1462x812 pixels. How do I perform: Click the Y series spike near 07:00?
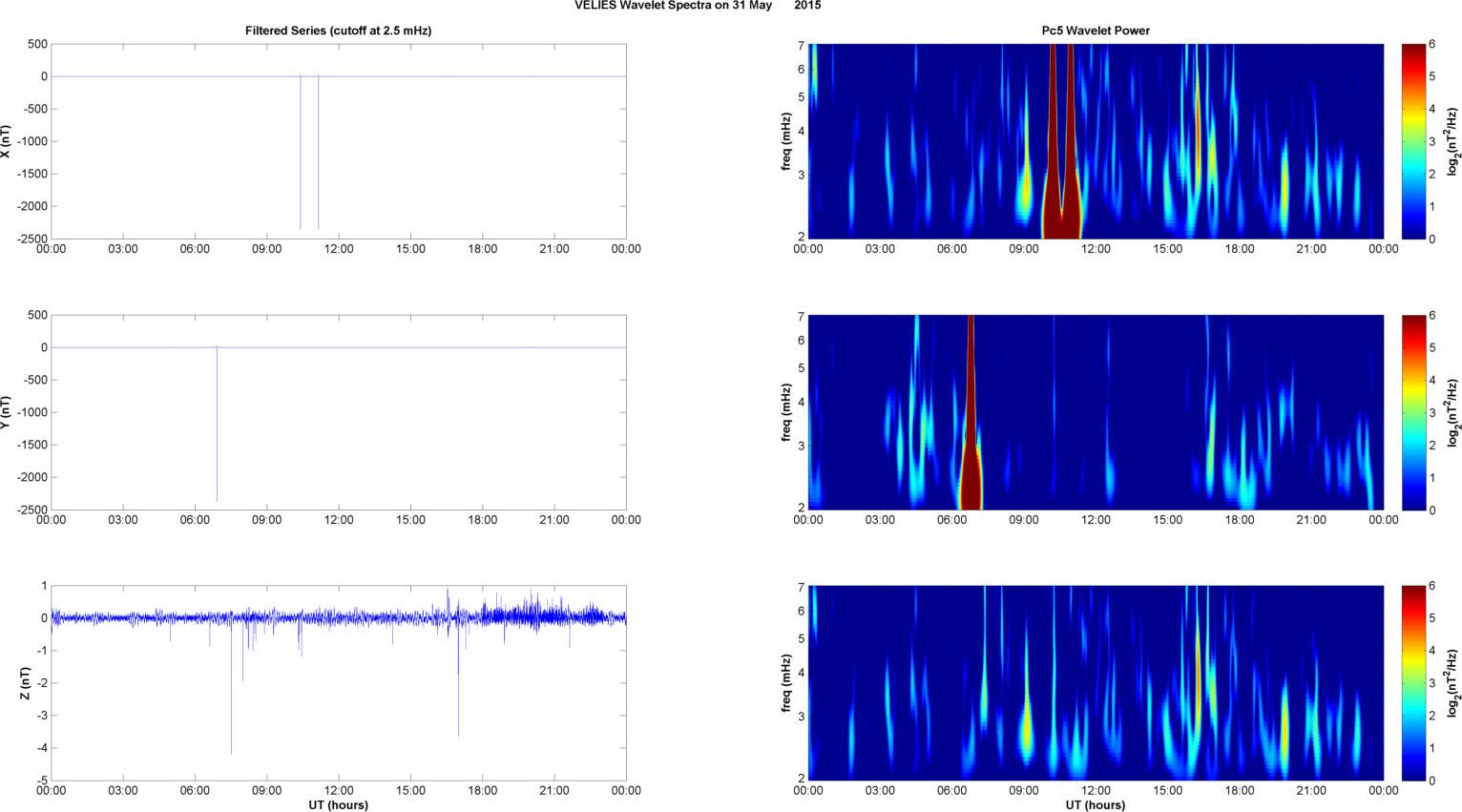[217, 425]
